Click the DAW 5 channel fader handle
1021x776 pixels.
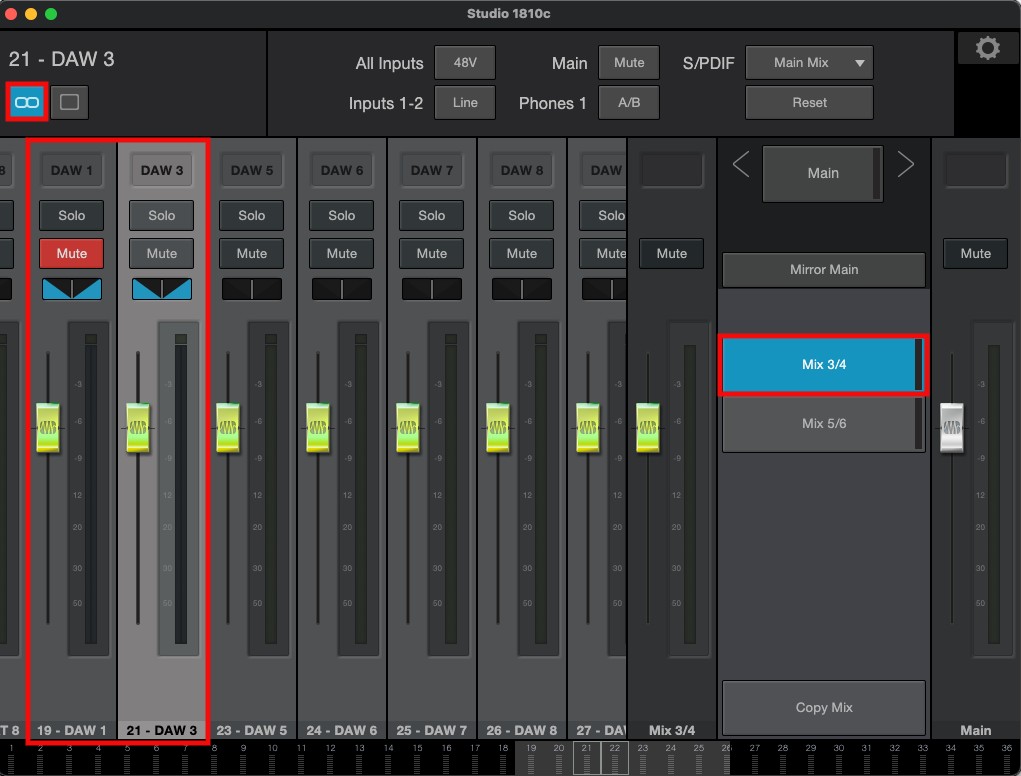coord(228,428)
